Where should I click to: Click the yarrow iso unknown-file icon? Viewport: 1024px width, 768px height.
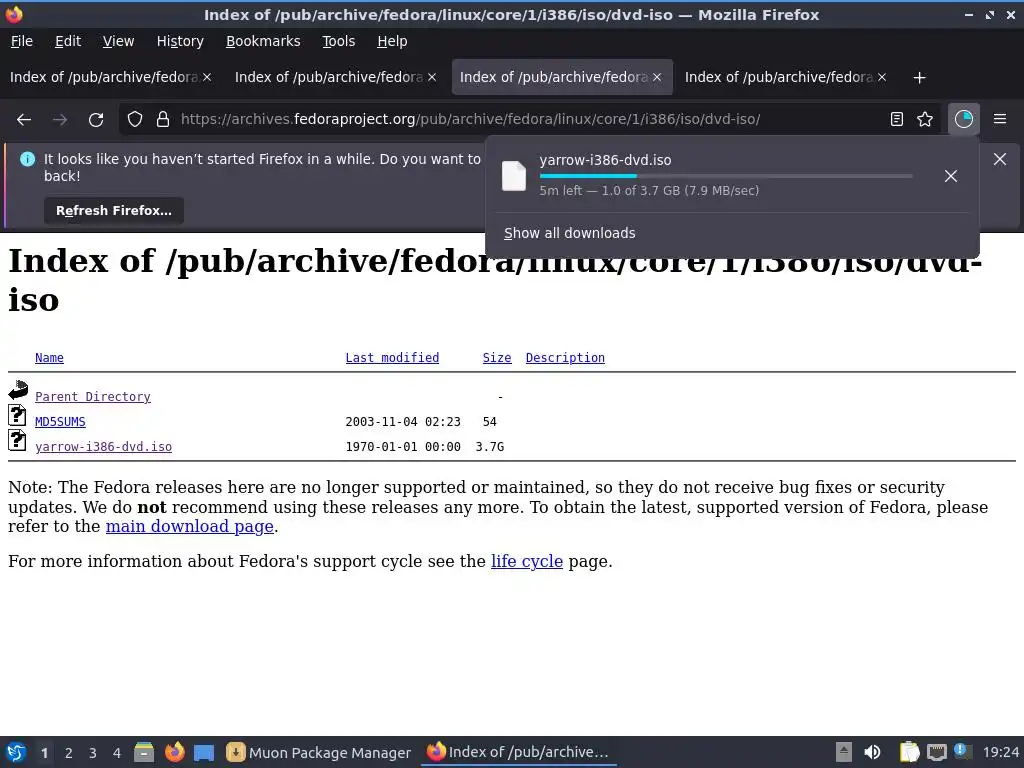(x=18, y=440)
